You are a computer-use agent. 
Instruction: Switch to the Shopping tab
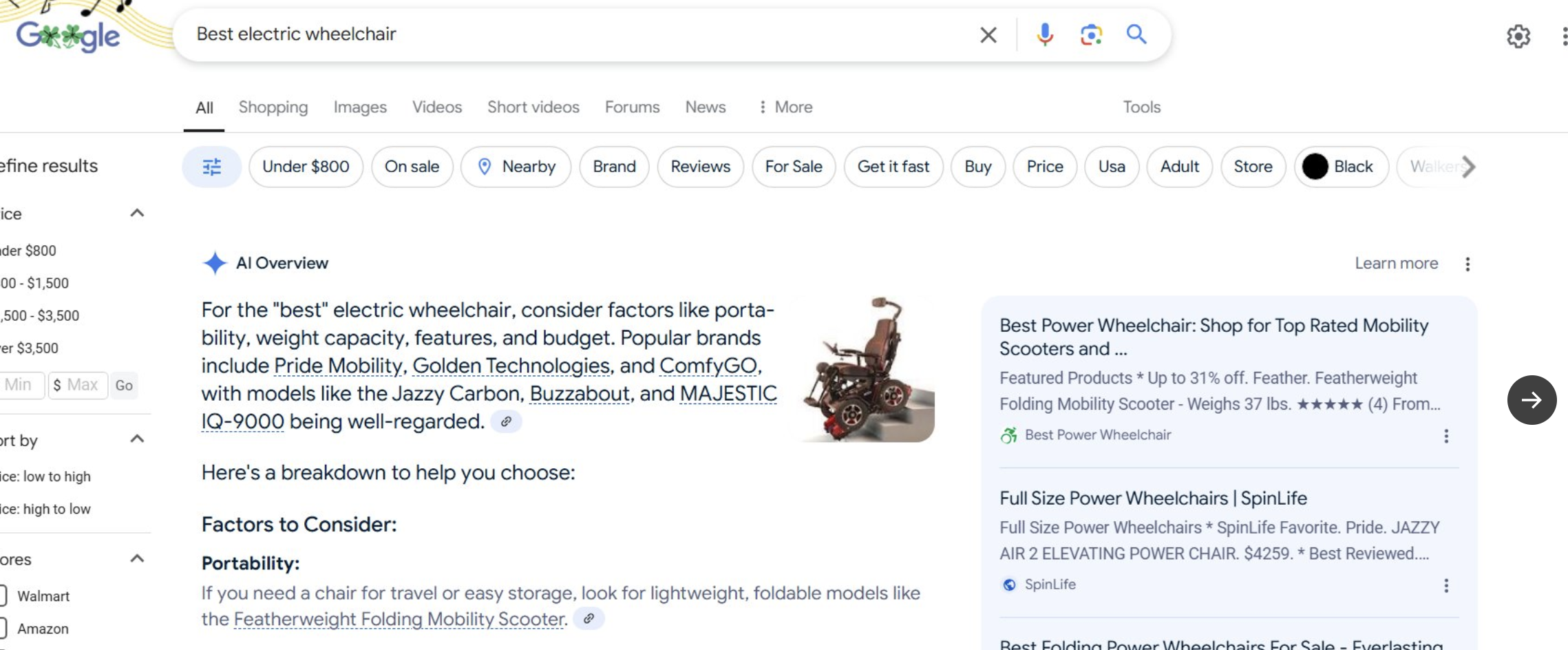point(273,107)
